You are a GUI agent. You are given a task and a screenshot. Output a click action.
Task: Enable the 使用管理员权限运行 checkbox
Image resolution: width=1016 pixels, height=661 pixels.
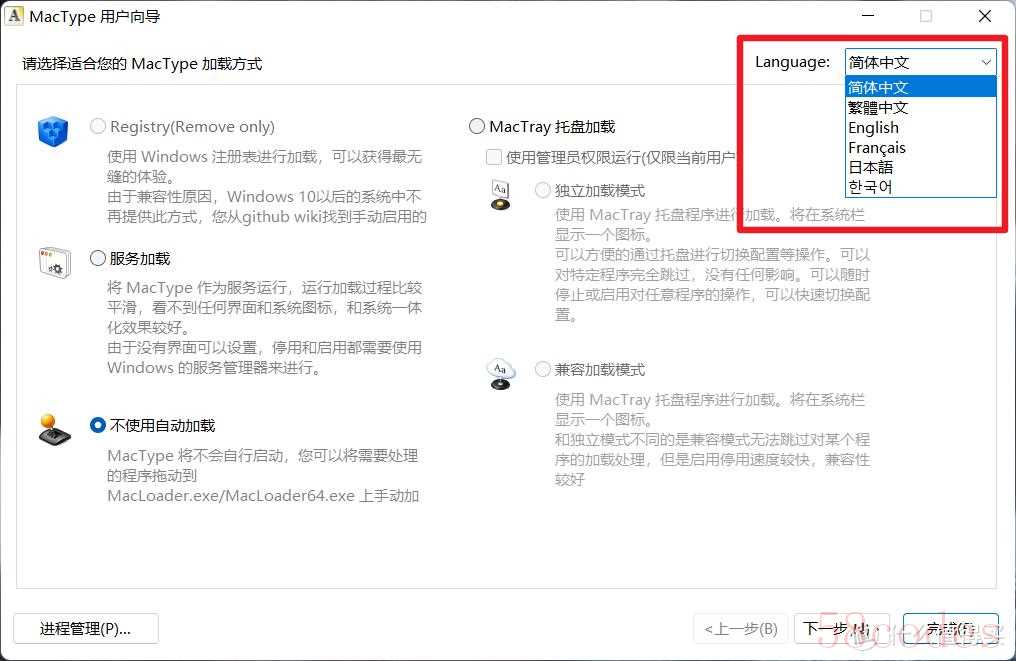click(x=494, y=157)
